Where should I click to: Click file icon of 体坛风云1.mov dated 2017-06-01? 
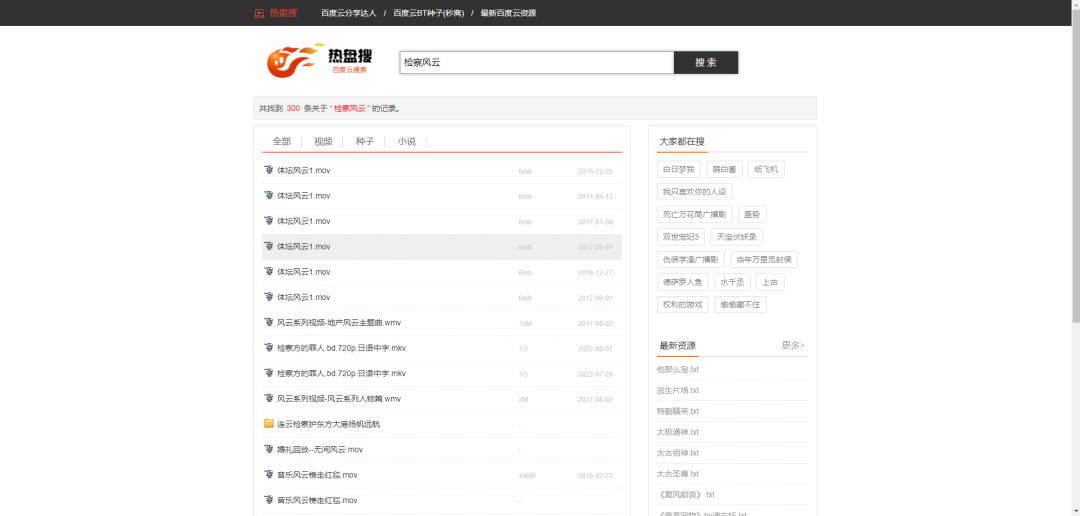[269, 297]
